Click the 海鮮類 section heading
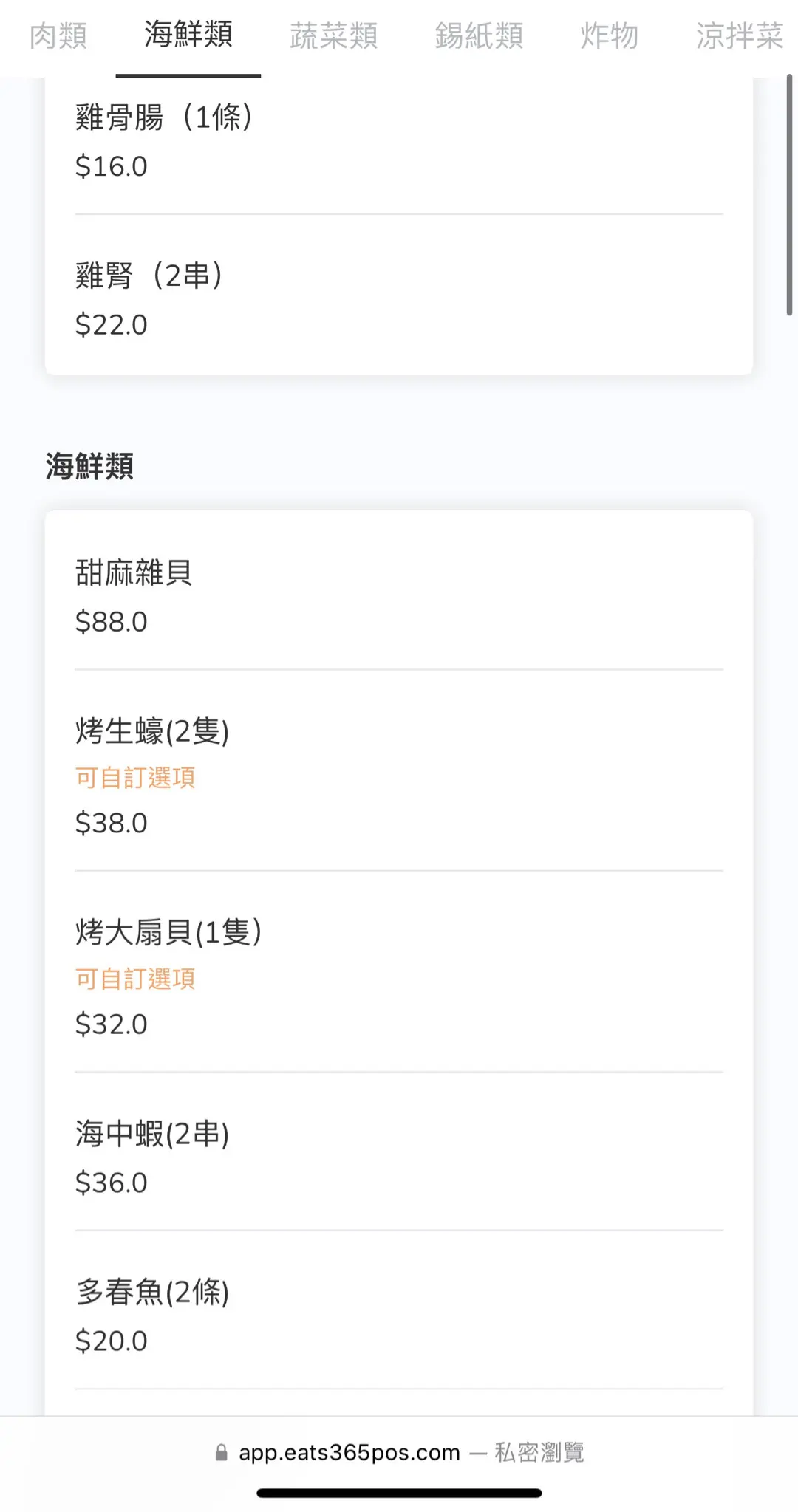Image resolution: width=798 pixels, height=1512 pixels. pos(89,466)
